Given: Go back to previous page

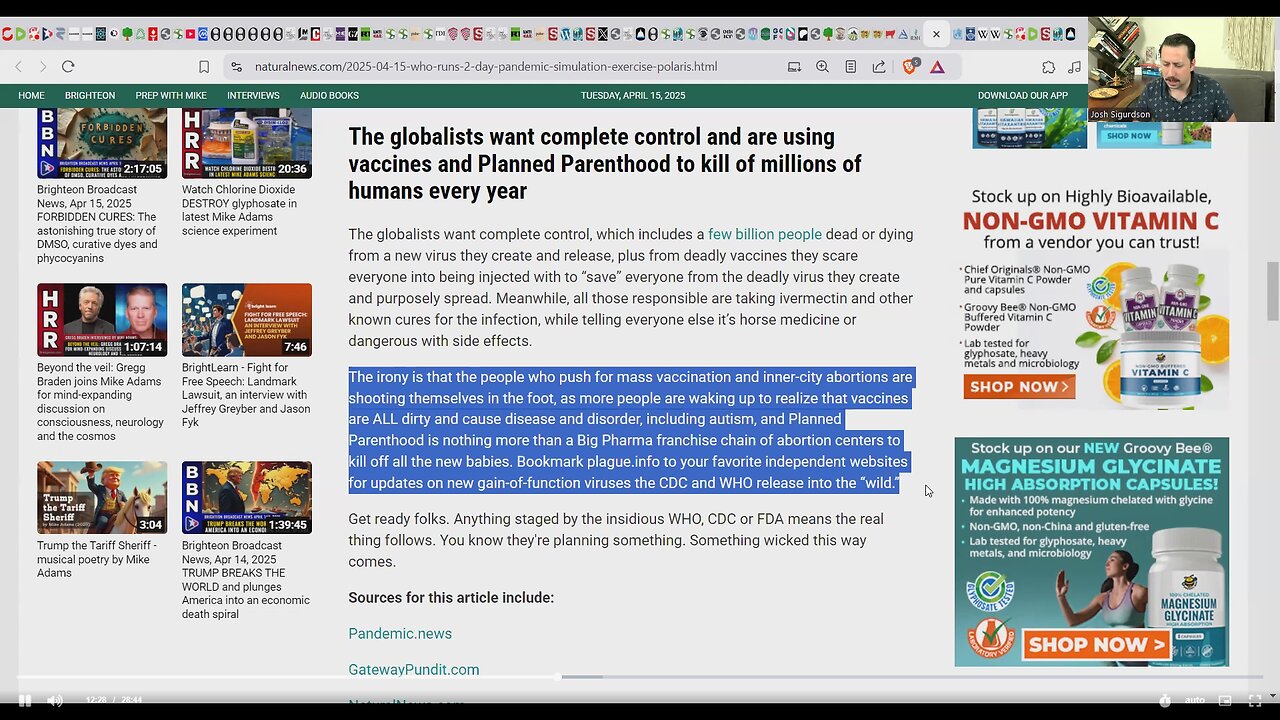Looking at the screenshot, I should (x=19, y=67).
